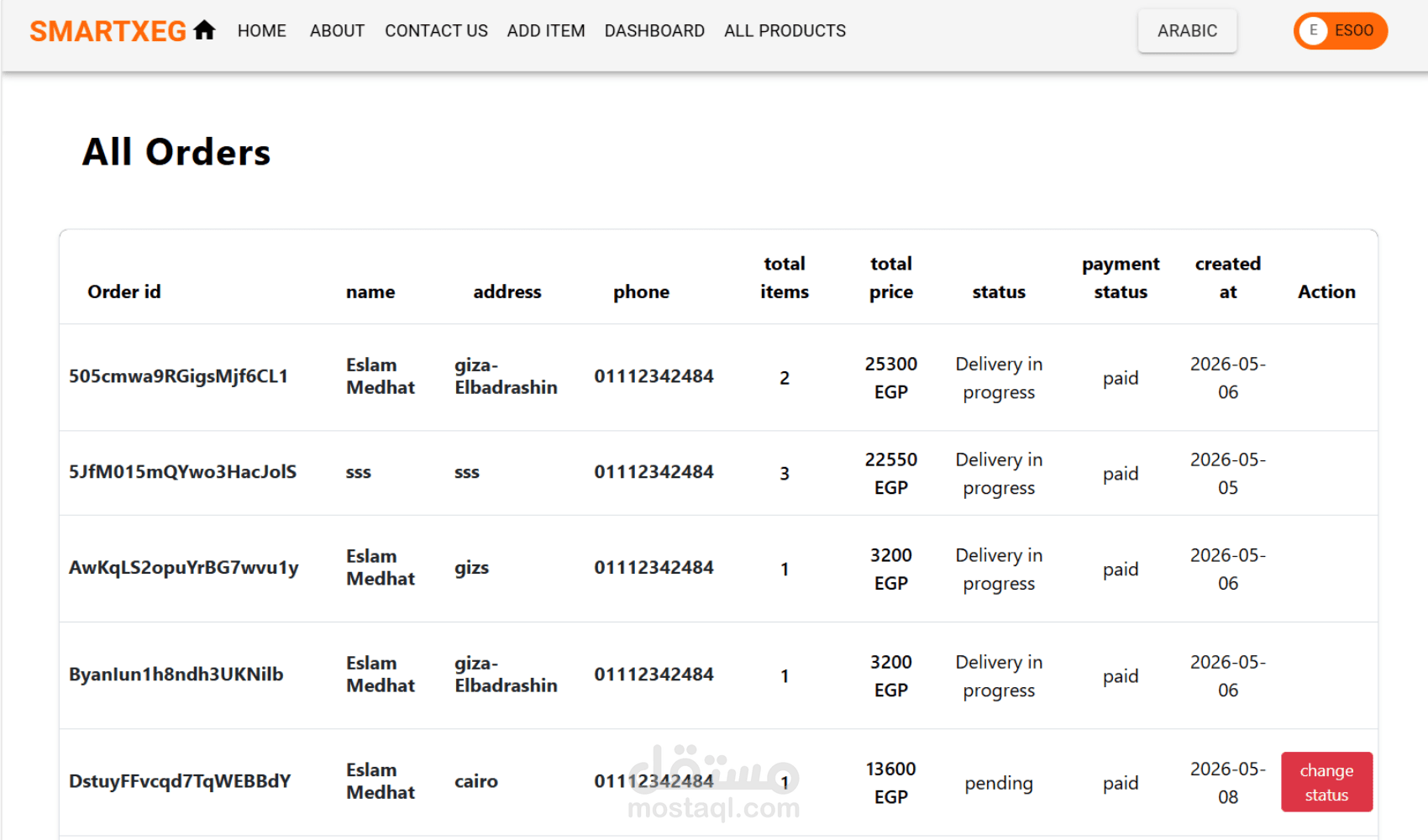
Task: Open CONTACT US in the navbar
Action: (x=436, y=31)
